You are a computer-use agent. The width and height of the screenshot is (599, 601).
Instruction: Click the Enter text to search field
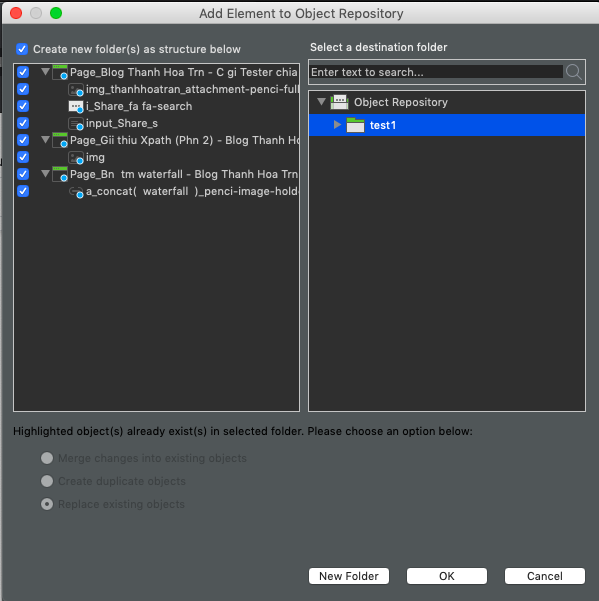click(x=436, y=72)
